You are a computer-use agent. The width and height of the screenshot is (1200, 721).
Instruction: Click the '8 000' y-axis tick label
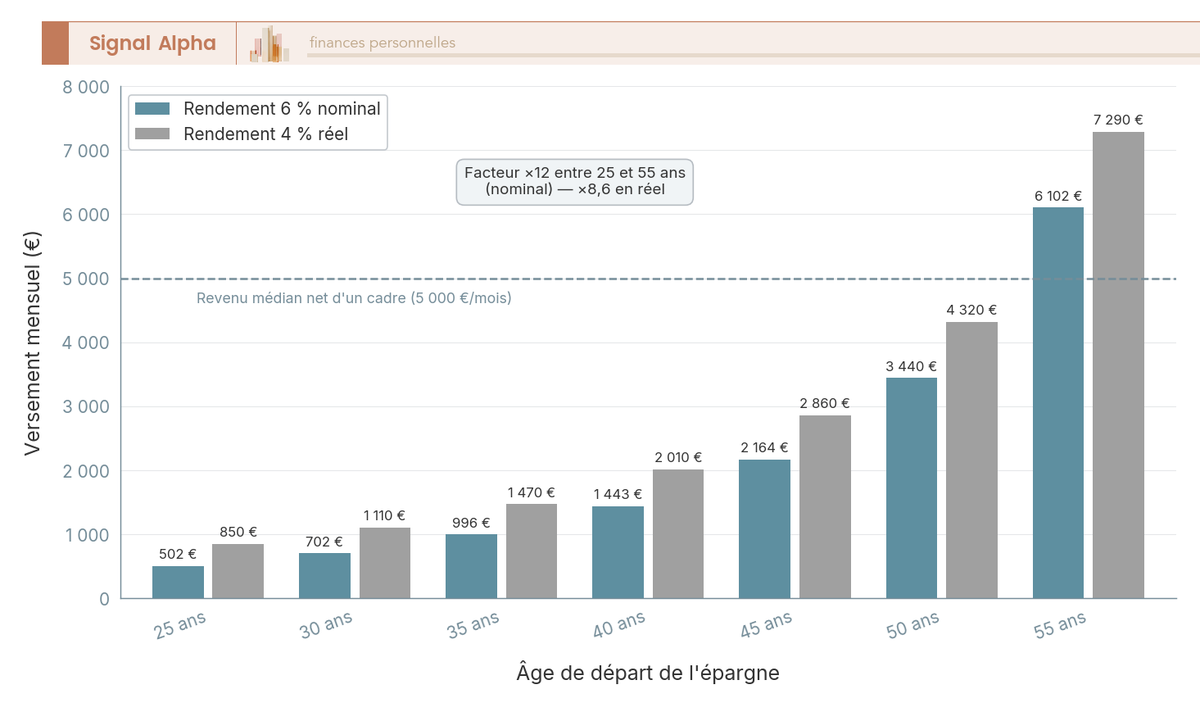point(86,87)
